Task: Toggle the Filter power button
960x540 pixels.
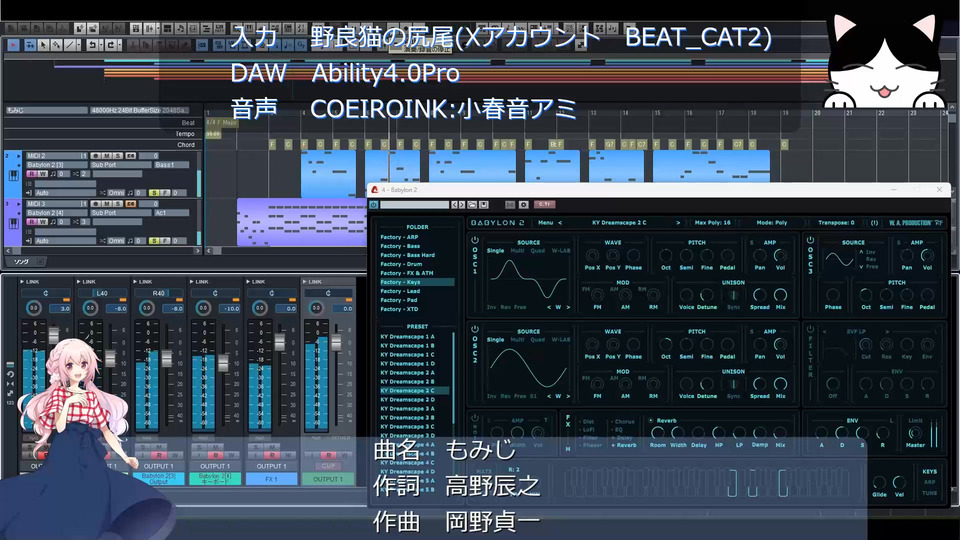Action: pyautogui.click(x=810, y=329)
